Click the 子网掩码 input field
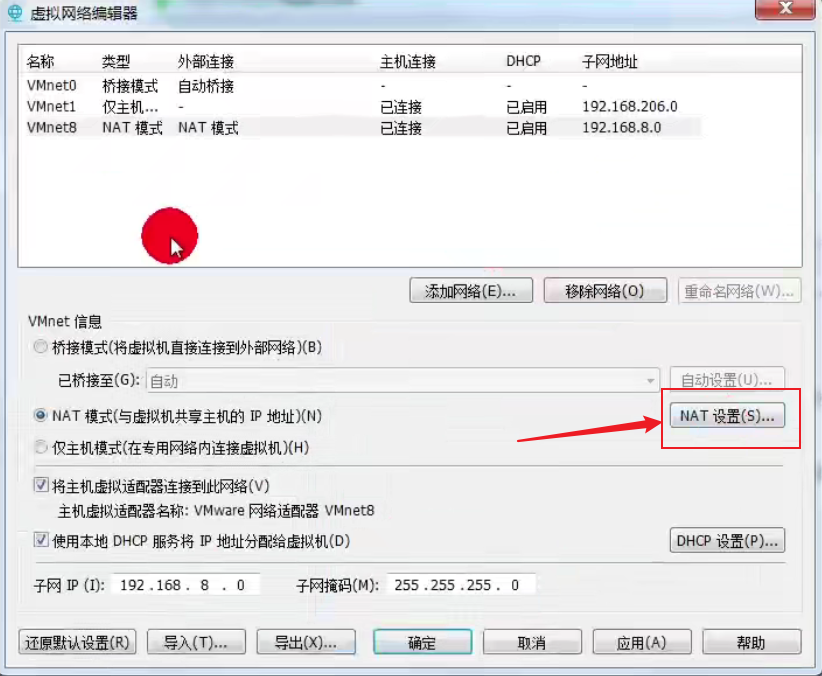Viewport: 822px width, 676px height. [461, 585]
